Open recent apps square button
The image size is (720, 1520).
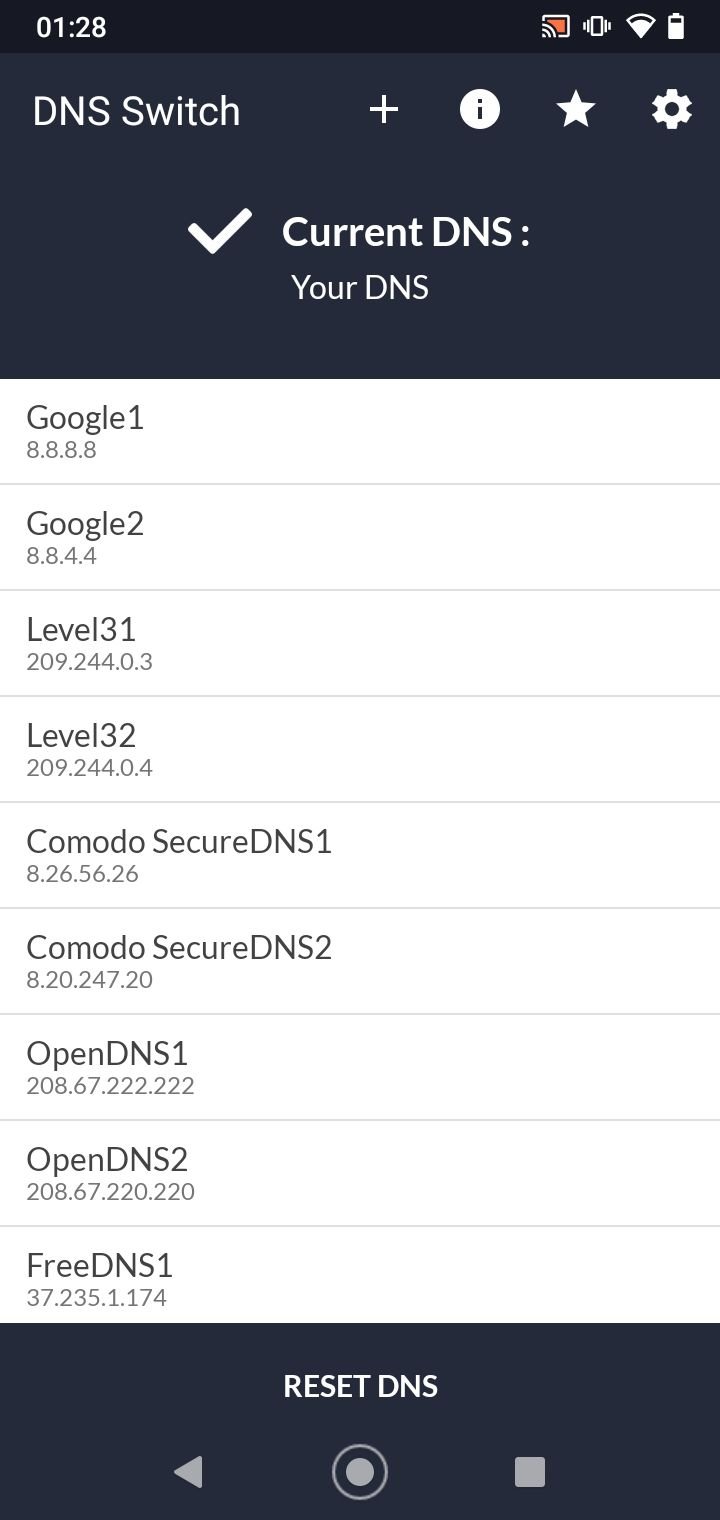[529, 1472]
